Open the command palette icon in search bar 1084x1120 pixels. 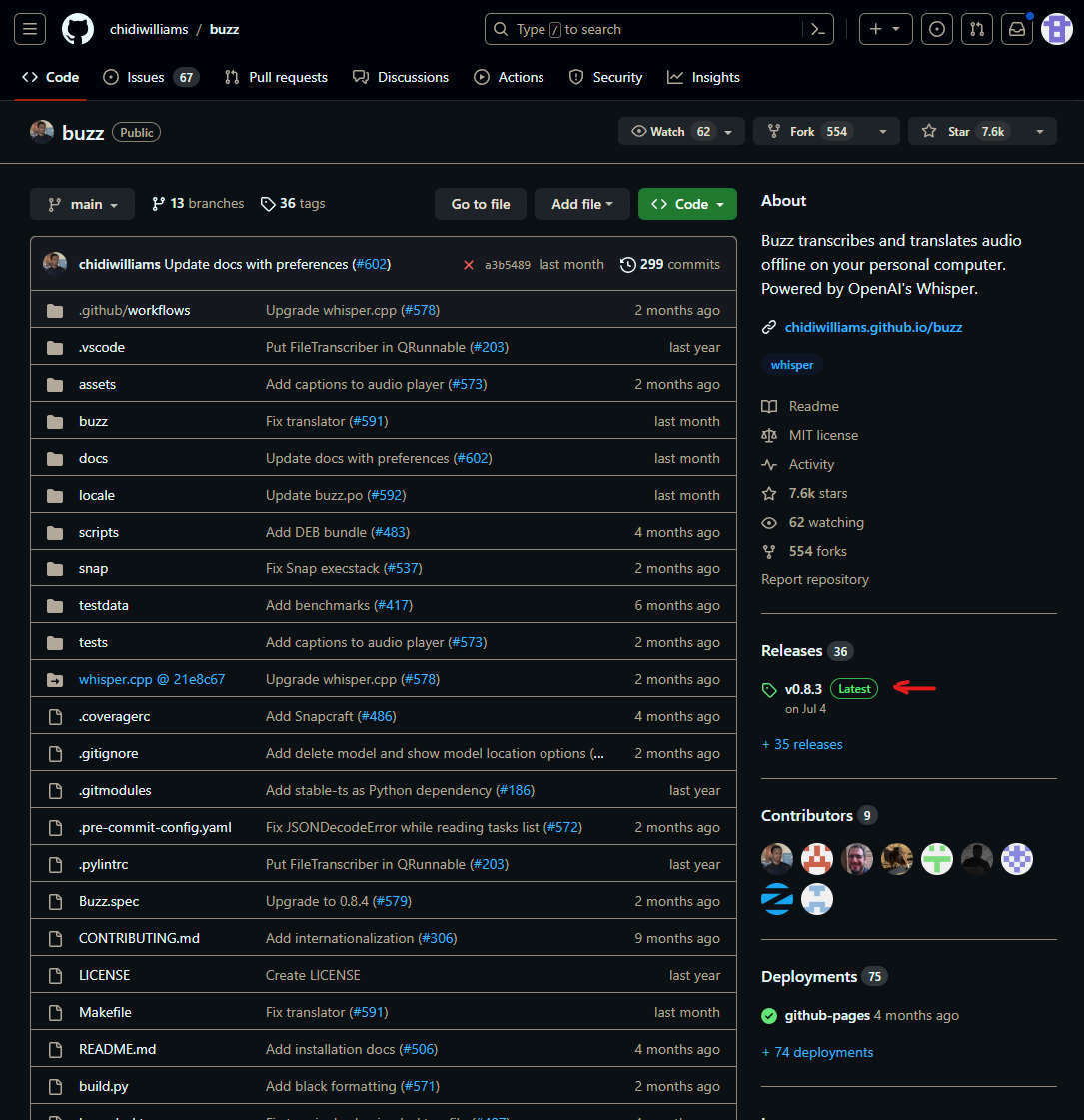(818, 29)
